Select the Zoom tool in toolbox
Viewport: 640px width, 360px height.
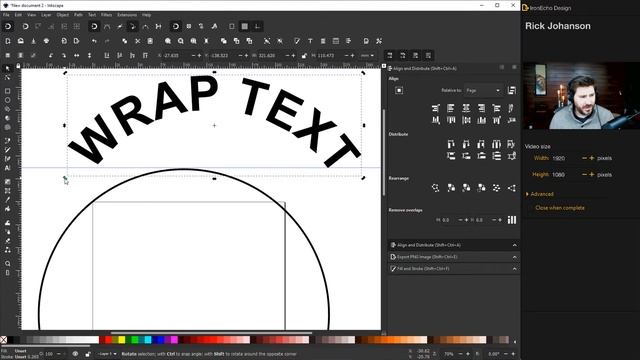pyautogui.click(x=7, y=264)
